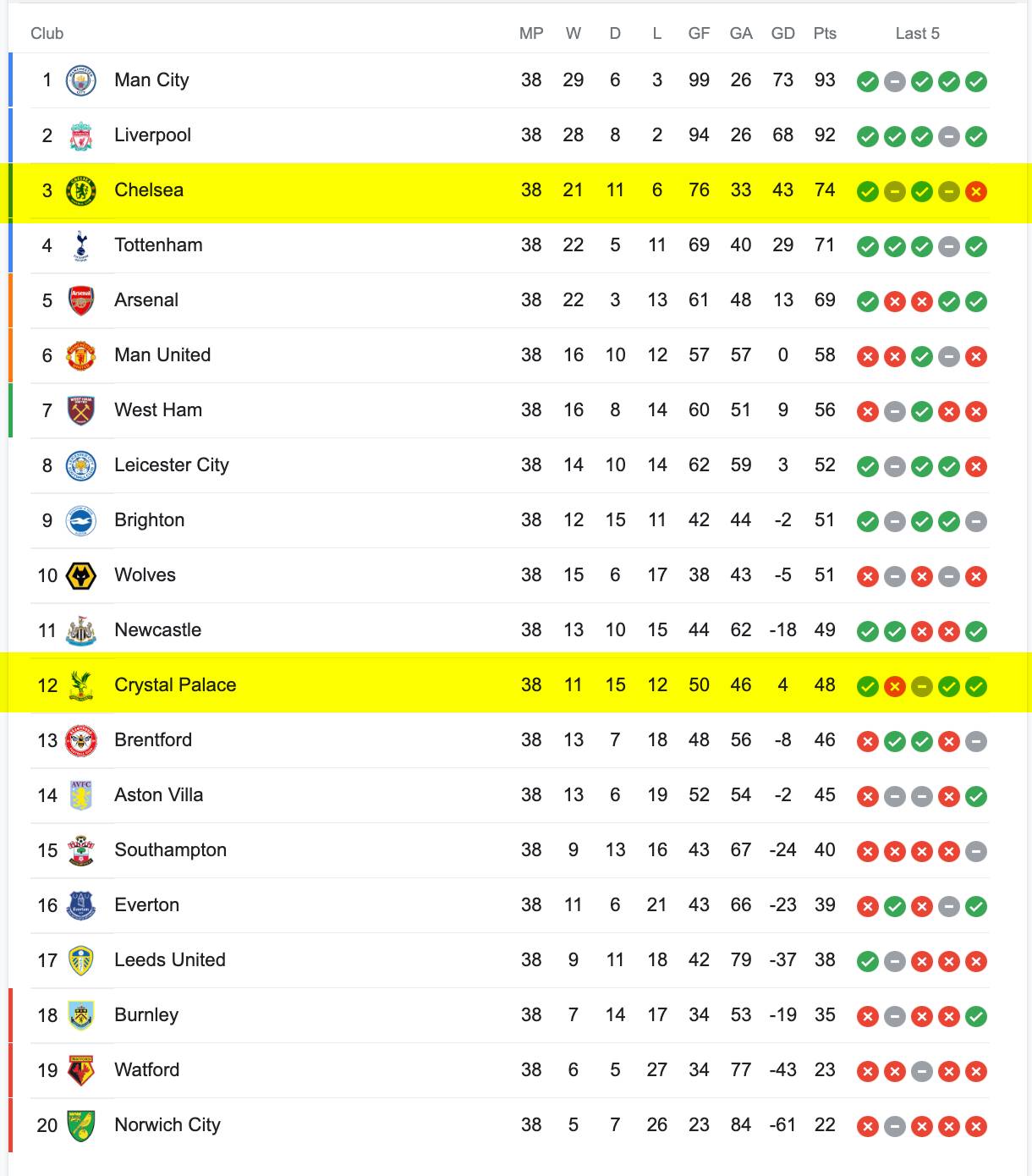Open the Crystal Palace team link
The height and width of the screenshot is (1176, 1032).
(x=175, y=684)
